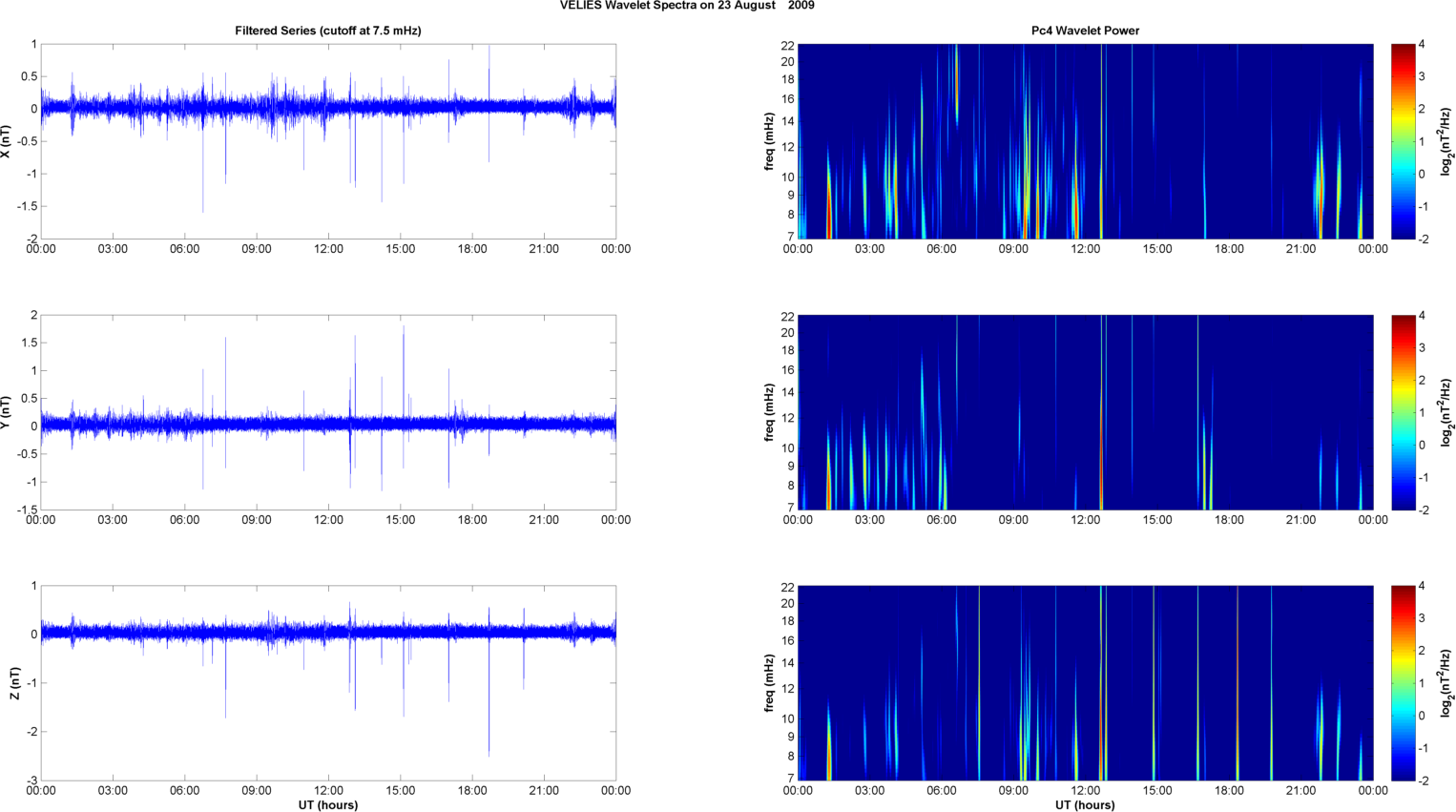Click the top wavelet power spectrogram

pyautogui.click(x=1085, y=141)
